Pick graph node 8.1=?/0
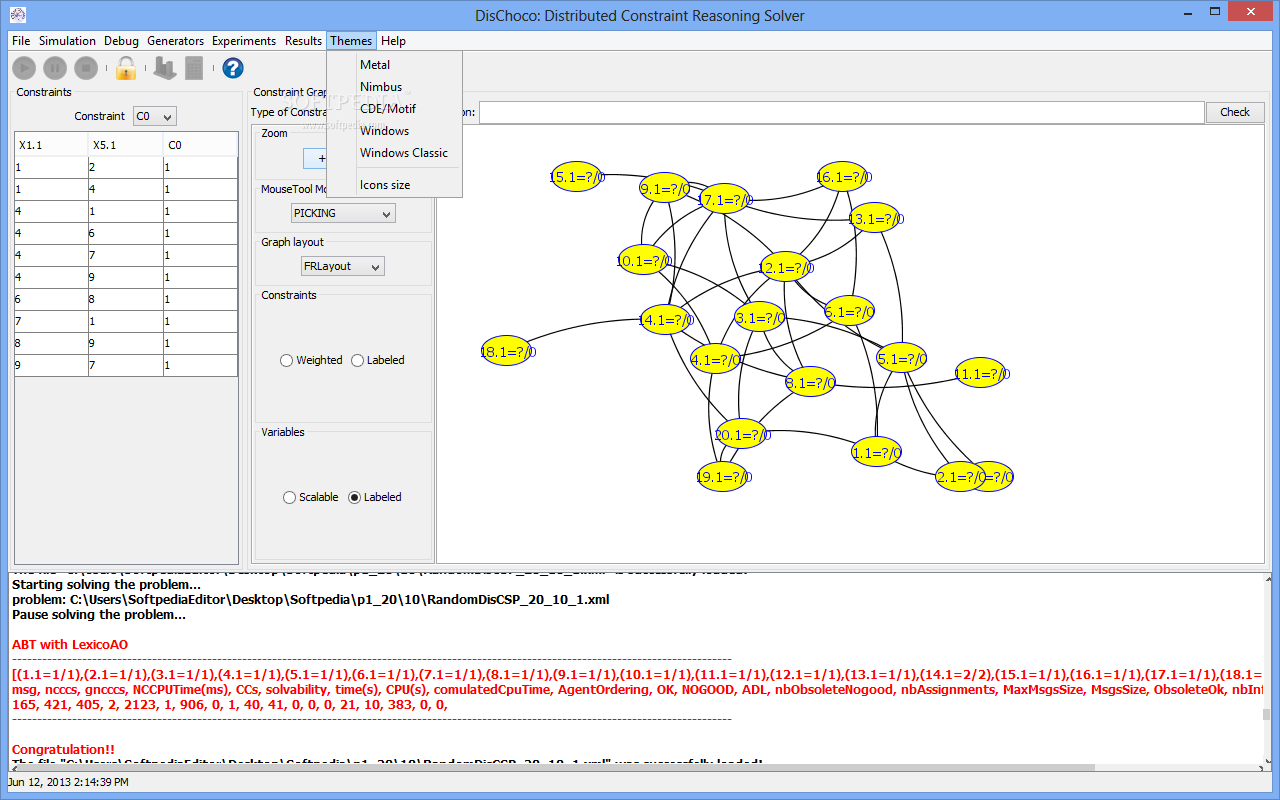This screenshot has height=800, width=1280. [810, 382]
